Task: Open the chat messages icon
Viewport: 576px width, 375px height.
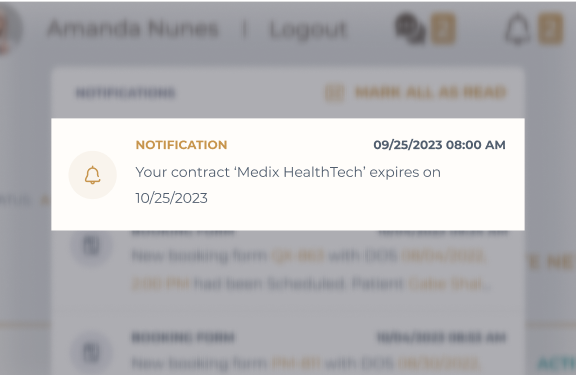Action: (410, 29)
